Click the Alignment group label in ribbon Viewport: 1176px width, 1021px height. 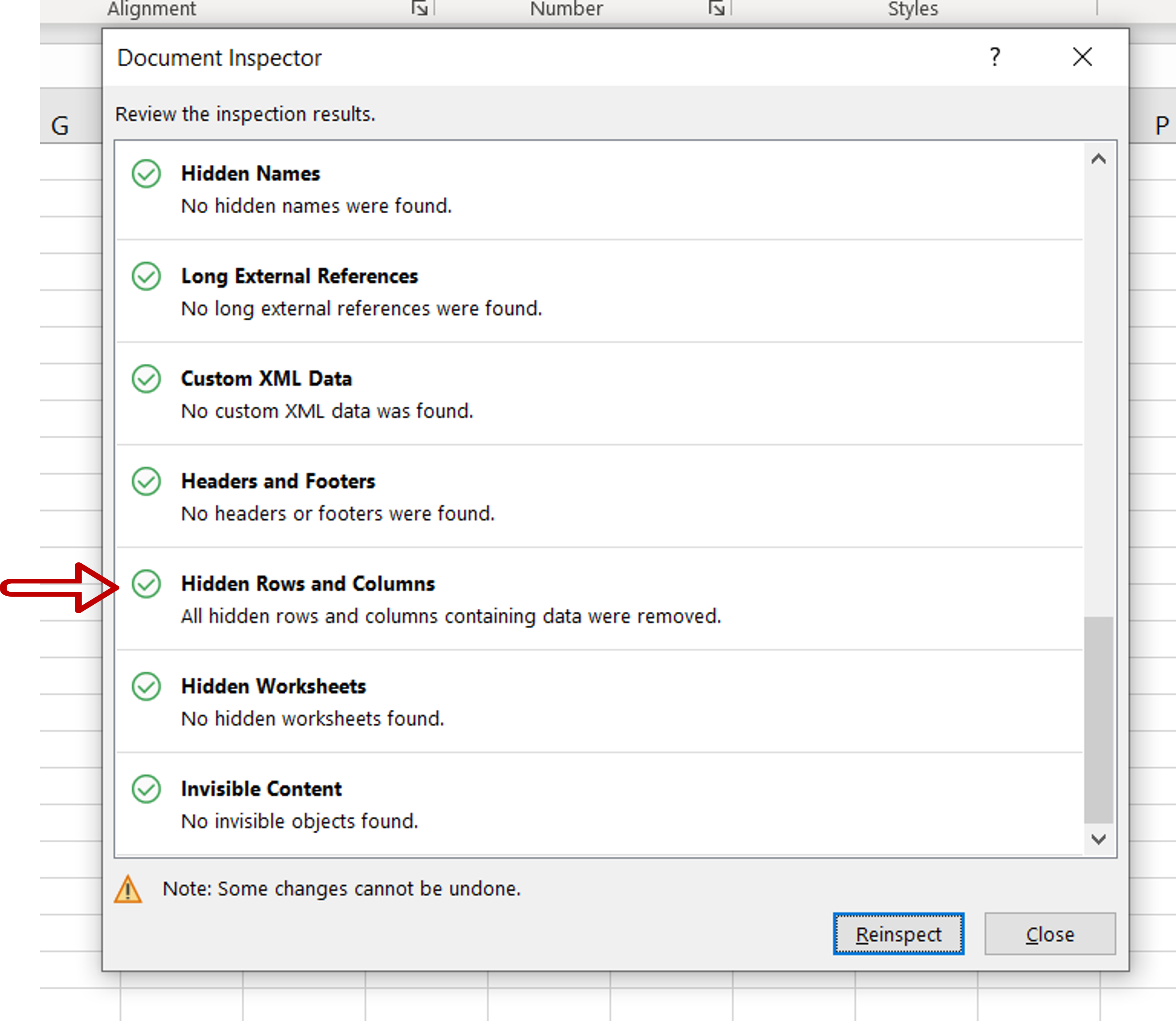click(151, 8)
